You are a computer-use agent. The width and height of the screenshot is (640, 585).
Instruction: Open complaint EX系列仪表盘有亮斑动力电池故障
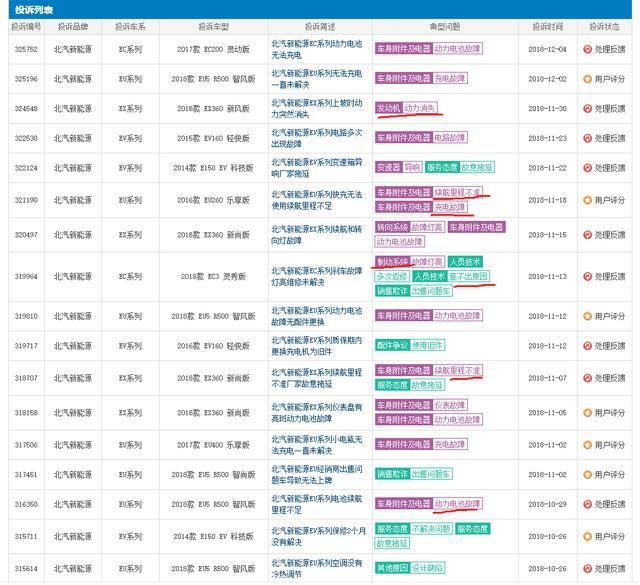tap(317, 413)
